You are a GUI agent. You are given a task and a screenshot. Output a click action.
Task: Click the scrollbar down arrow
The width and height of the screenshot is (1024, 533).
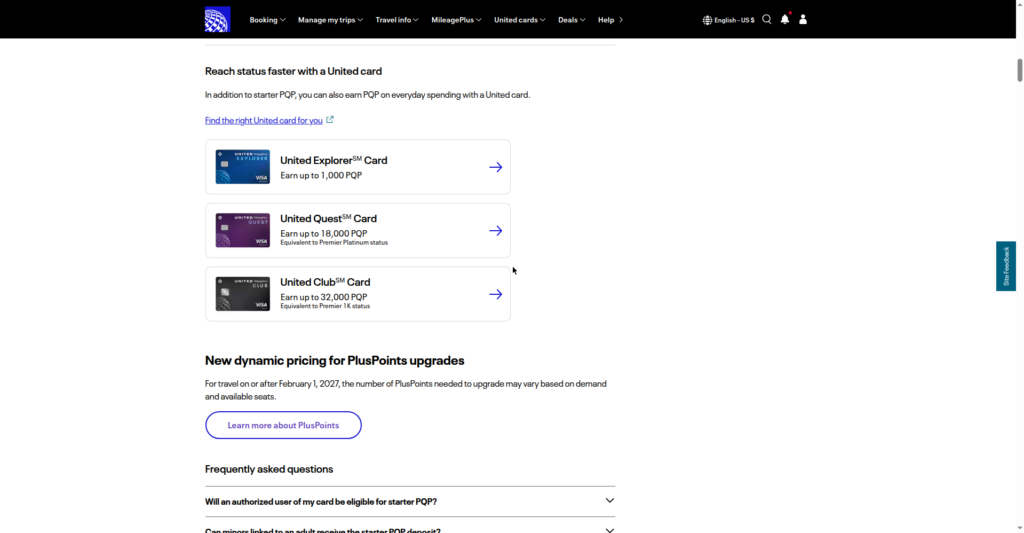tap(1019, 527)
